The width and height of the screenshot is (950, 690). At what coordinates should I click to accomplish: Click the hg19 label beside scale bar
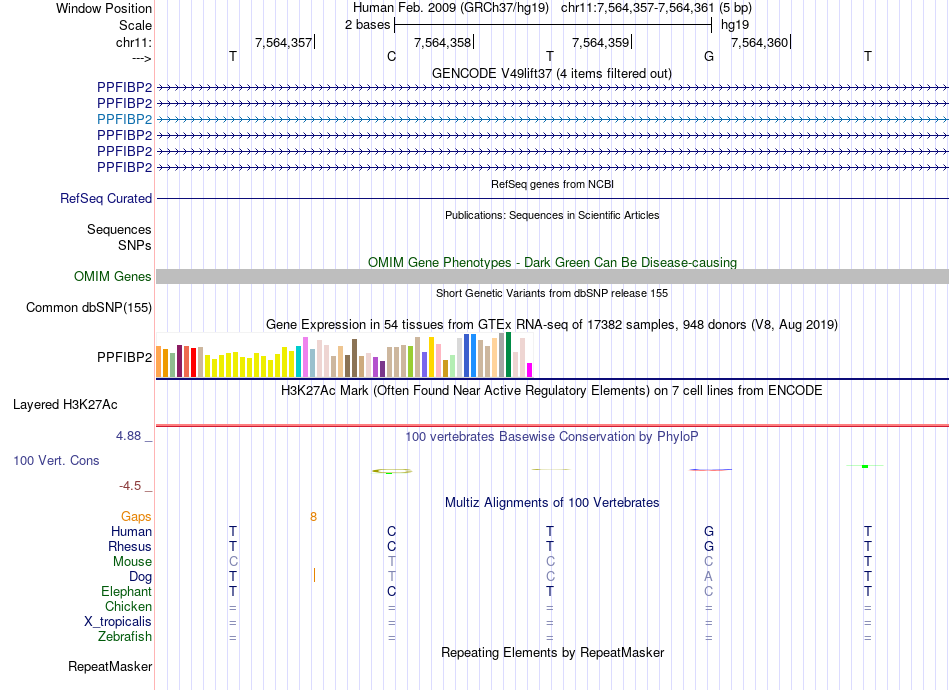(x=735, y=25)
